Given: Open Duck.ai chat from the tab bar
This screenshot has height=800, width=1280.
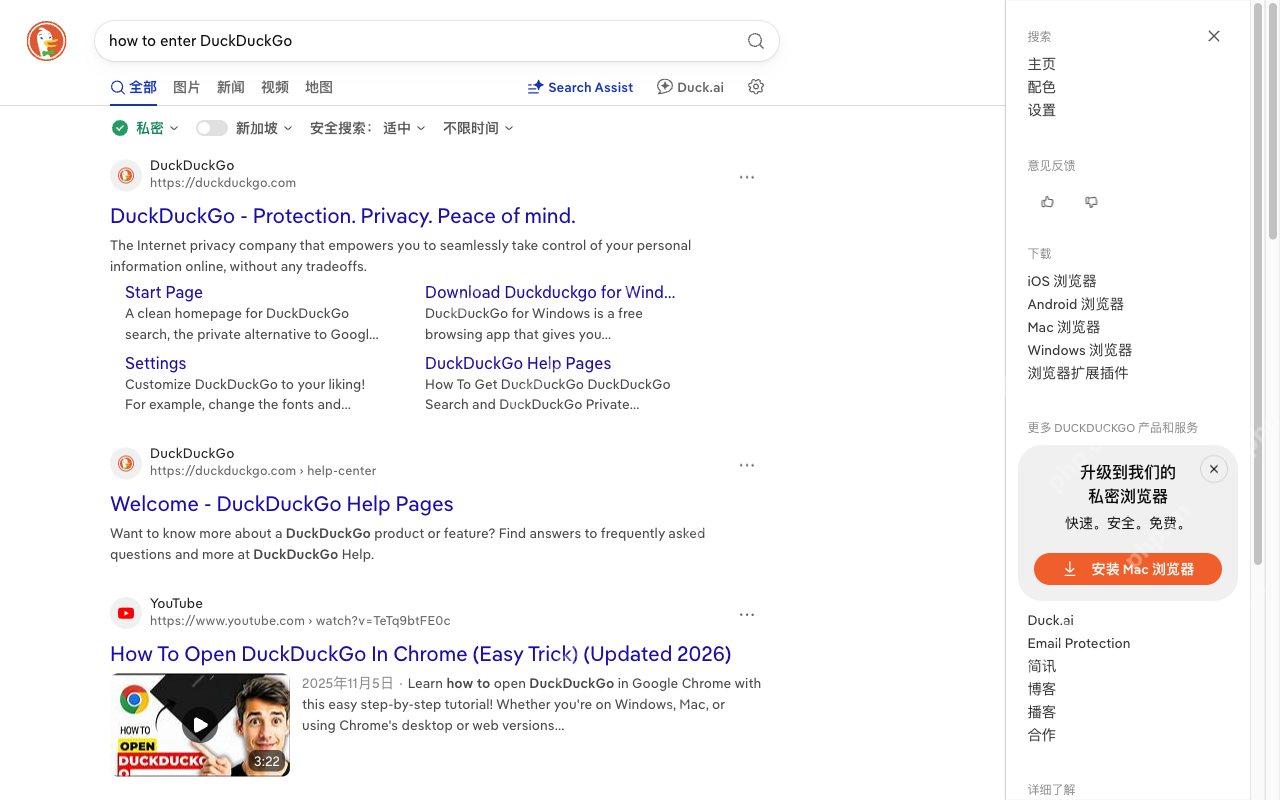Looking at the screenshot, I should pos(690,87).
